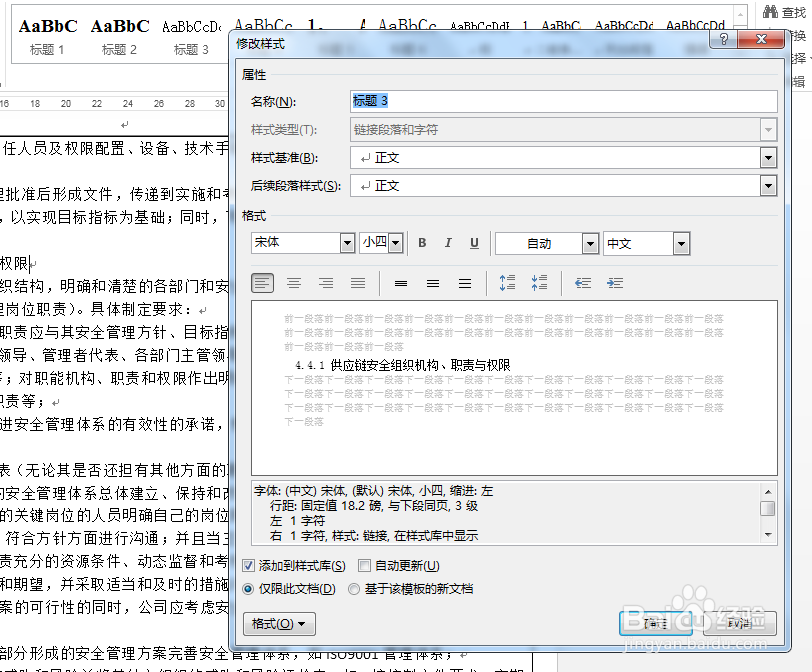Select 基于该模板的新文档 radio button
This screenshot has width=812, height=672.
coord(356,588)
